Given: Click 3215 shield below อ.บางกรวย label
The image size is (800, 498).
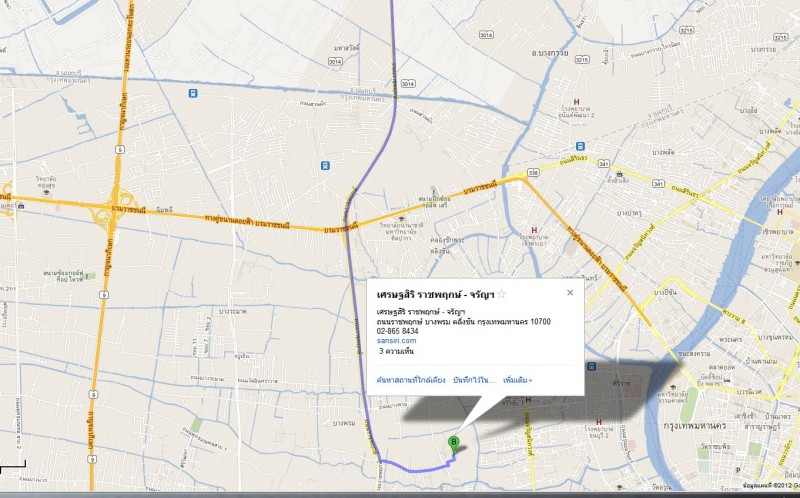Looking at the screenshot, I should pos(582,60).
